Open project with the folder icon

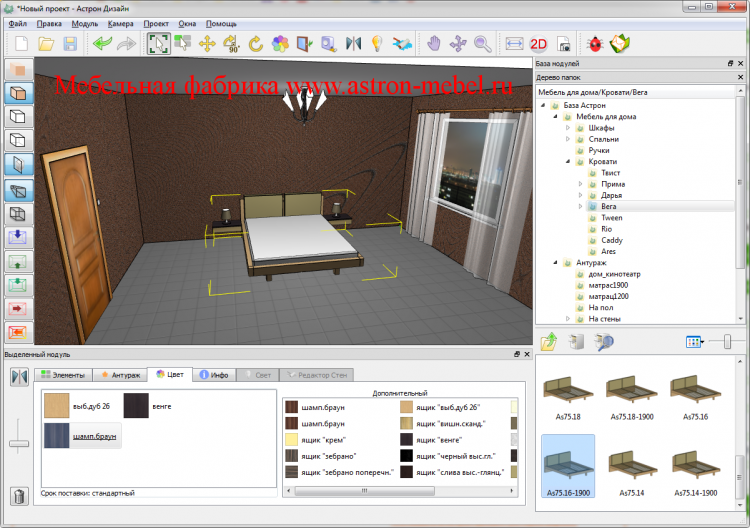pyautogui.click(x=46, y=44)
